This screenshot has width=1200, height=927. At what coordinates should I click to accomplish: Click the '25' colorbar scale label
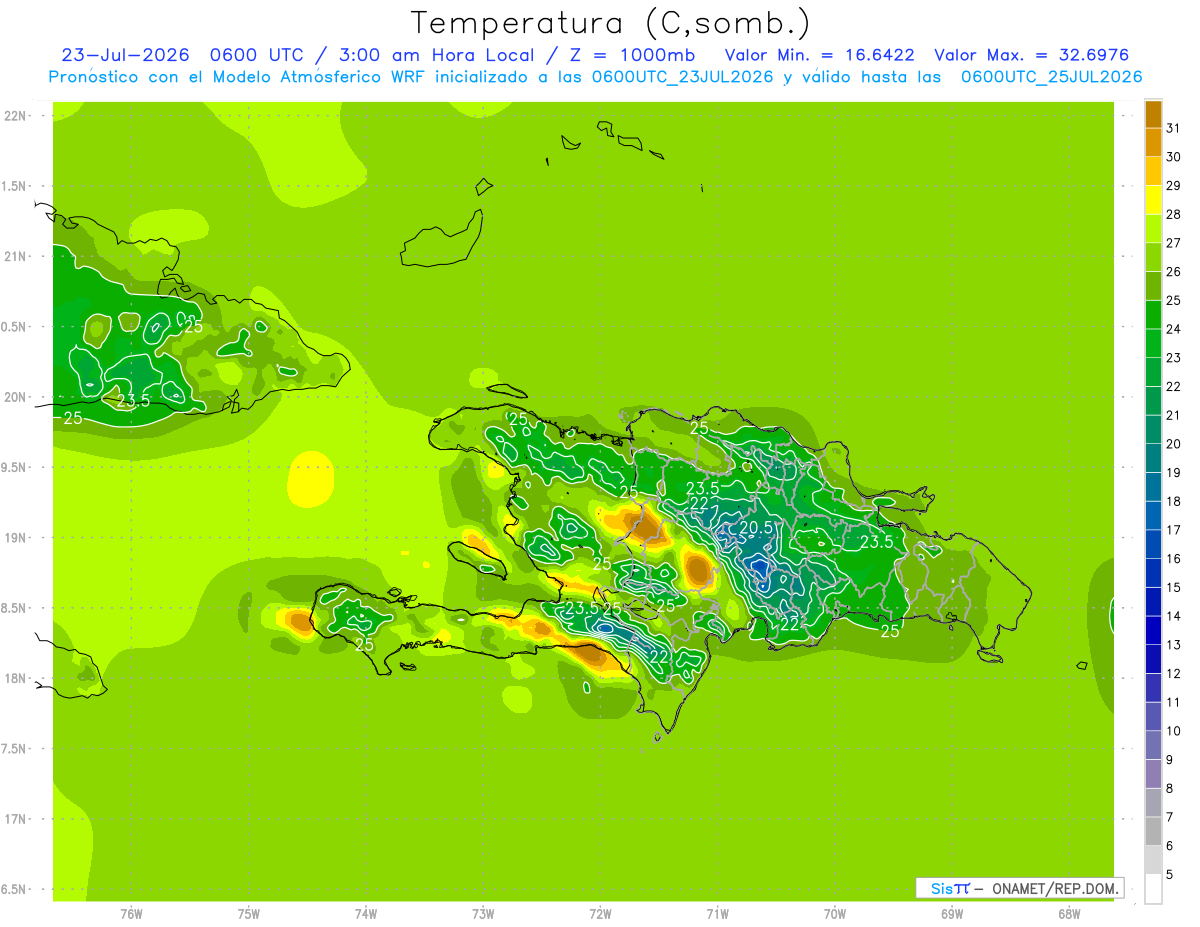click(x=1173, y=300)
